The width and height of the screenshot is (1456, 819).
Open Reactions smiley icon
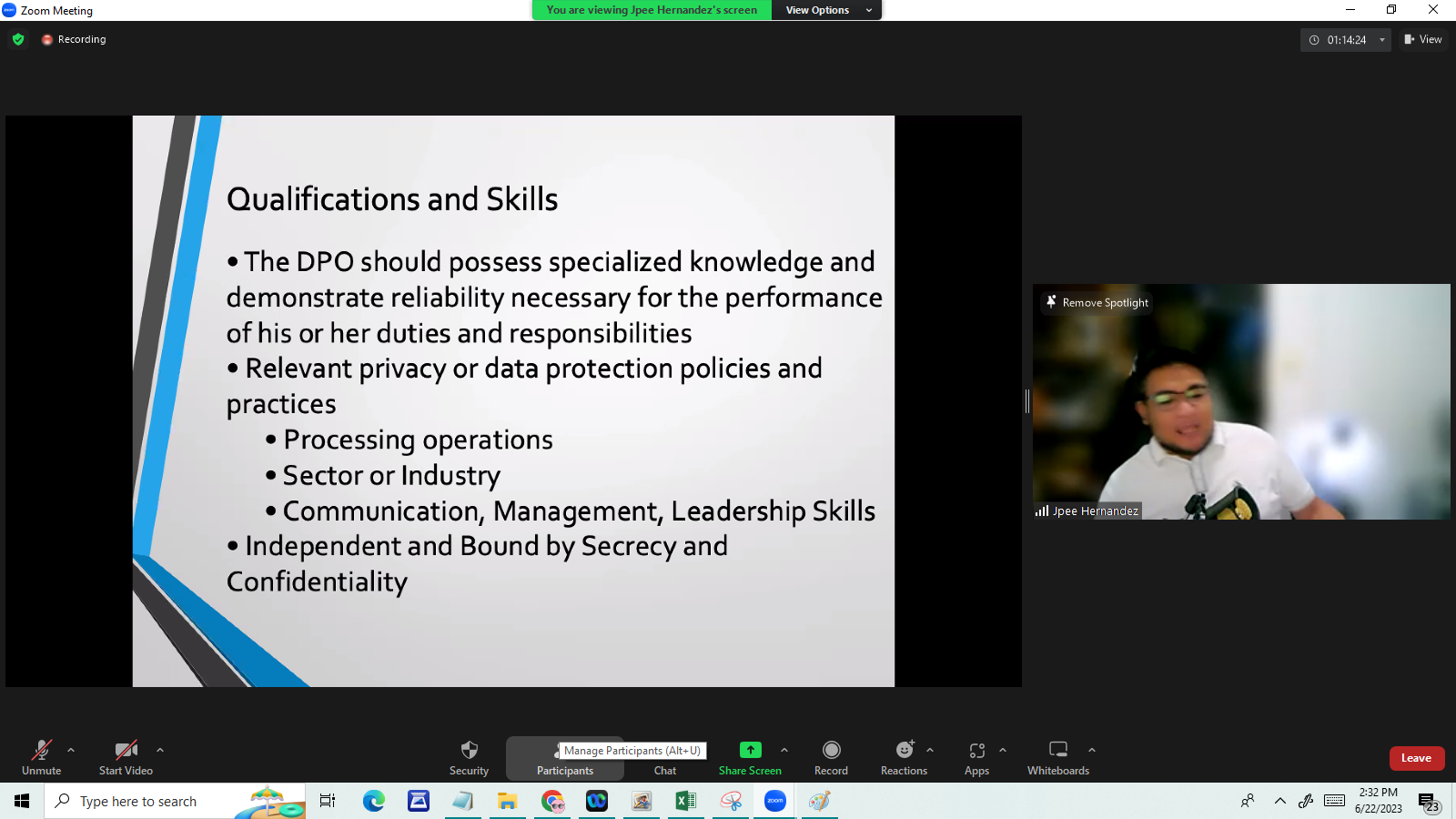[905, 750]
